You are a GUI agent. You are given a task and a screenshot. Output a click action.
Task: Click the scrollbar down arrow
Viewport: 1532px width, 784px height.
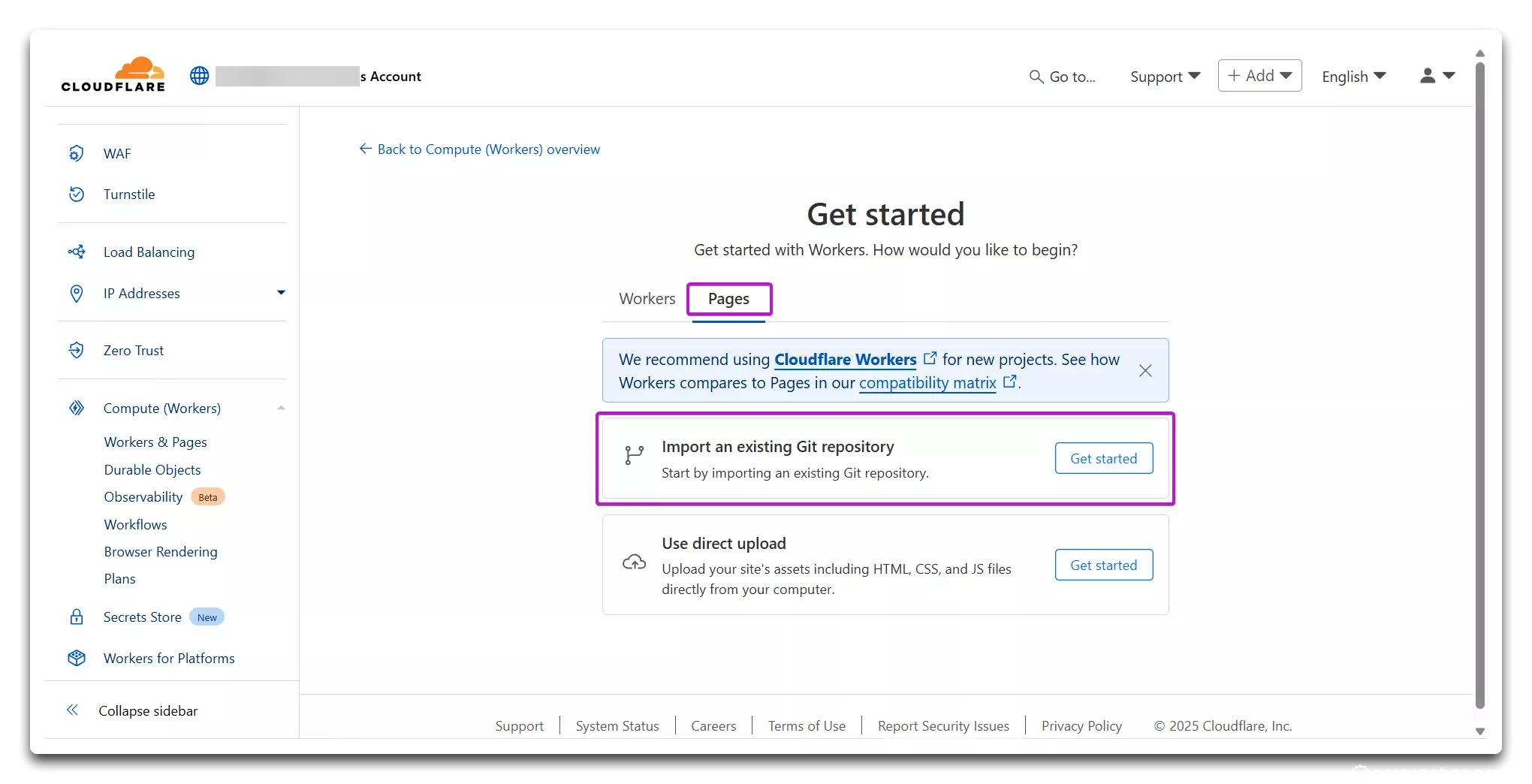1480,731
